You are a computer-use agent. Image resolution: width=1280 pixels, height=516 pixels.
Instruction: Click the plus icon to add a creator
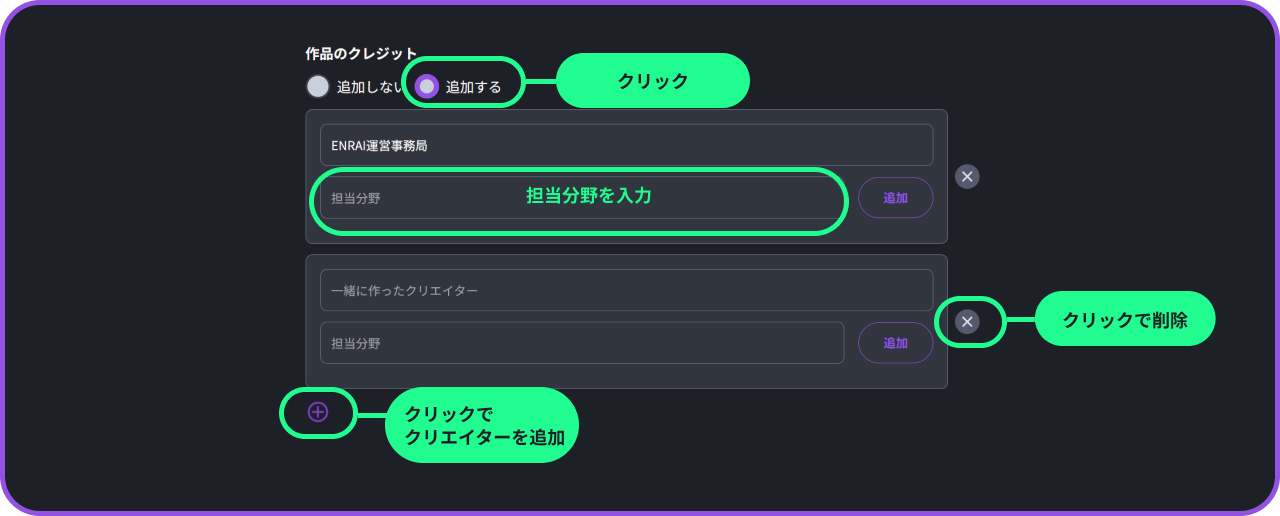(x=318, y=412)
